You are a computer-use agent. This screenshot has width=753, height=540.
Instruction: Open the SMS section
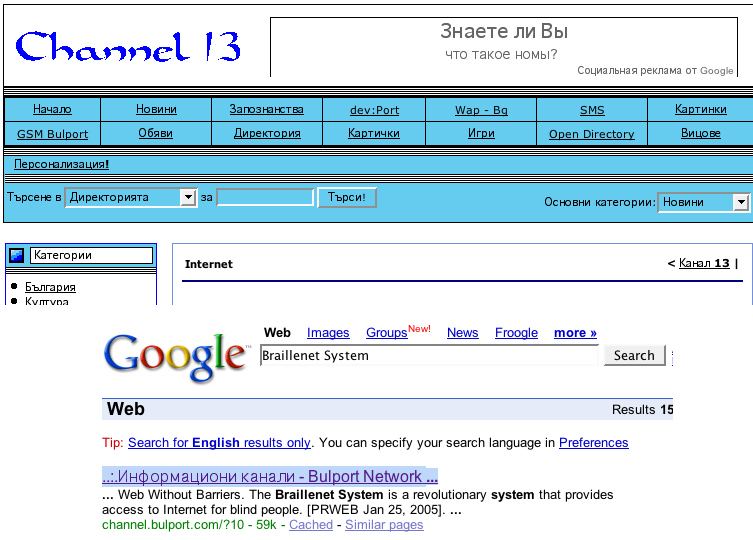point(592,110)
